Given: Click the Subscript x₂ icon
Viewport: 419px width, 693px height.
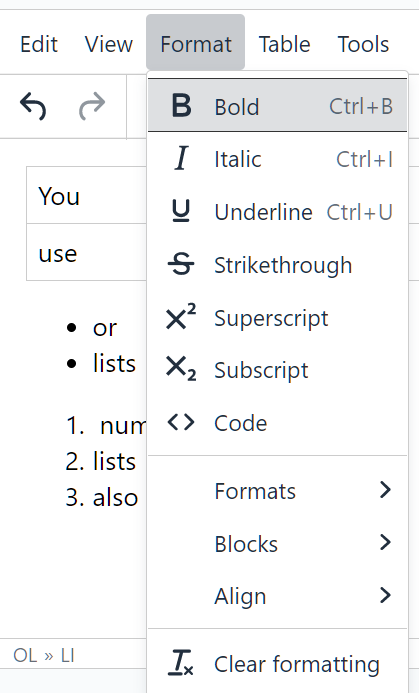Looking at the screenshot, I should [181, 369].
